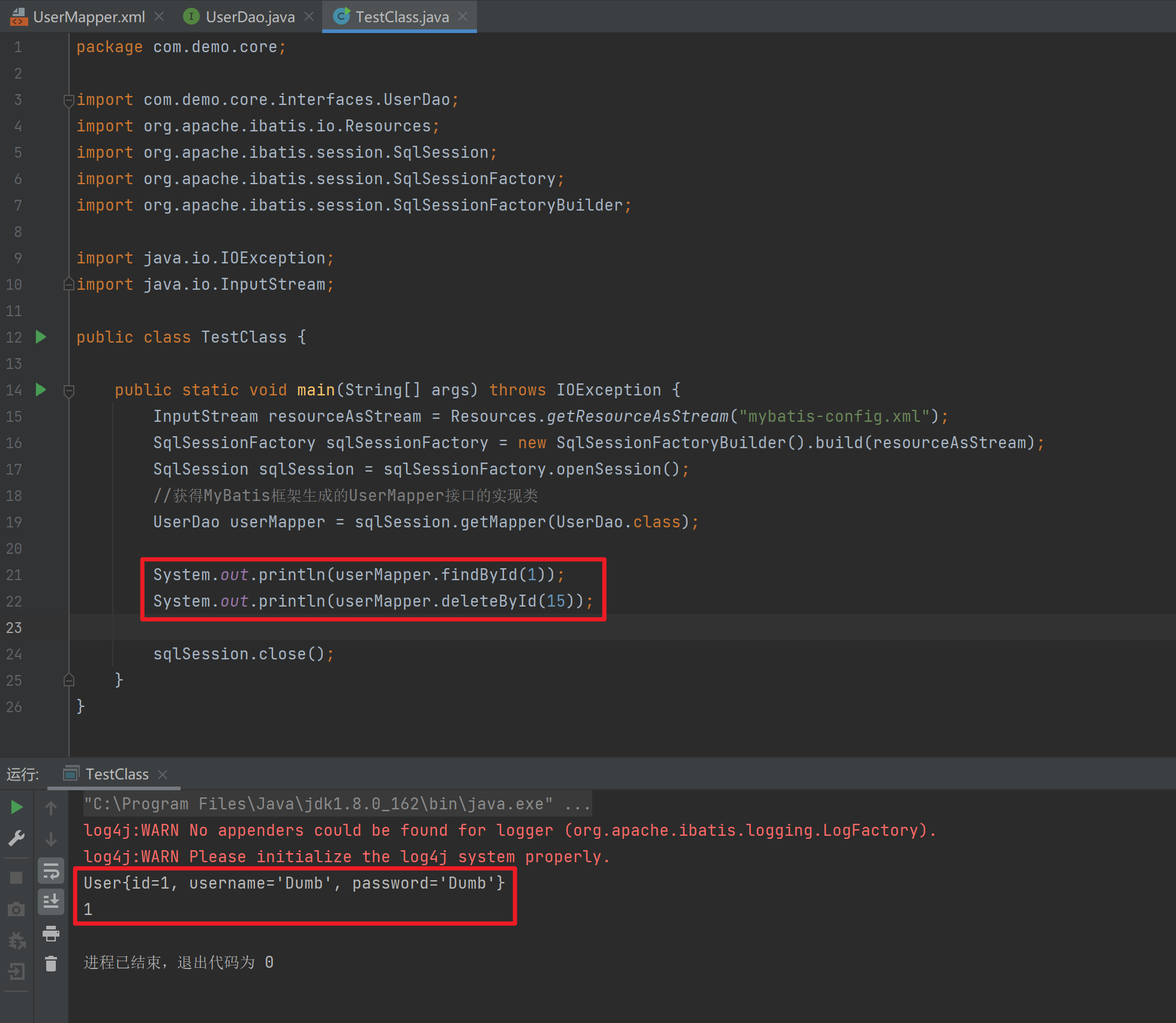The width and height of the screenshot is (1176, 1023).
Task: Toggle scroll to end of console
Action: tap(51, 901)
